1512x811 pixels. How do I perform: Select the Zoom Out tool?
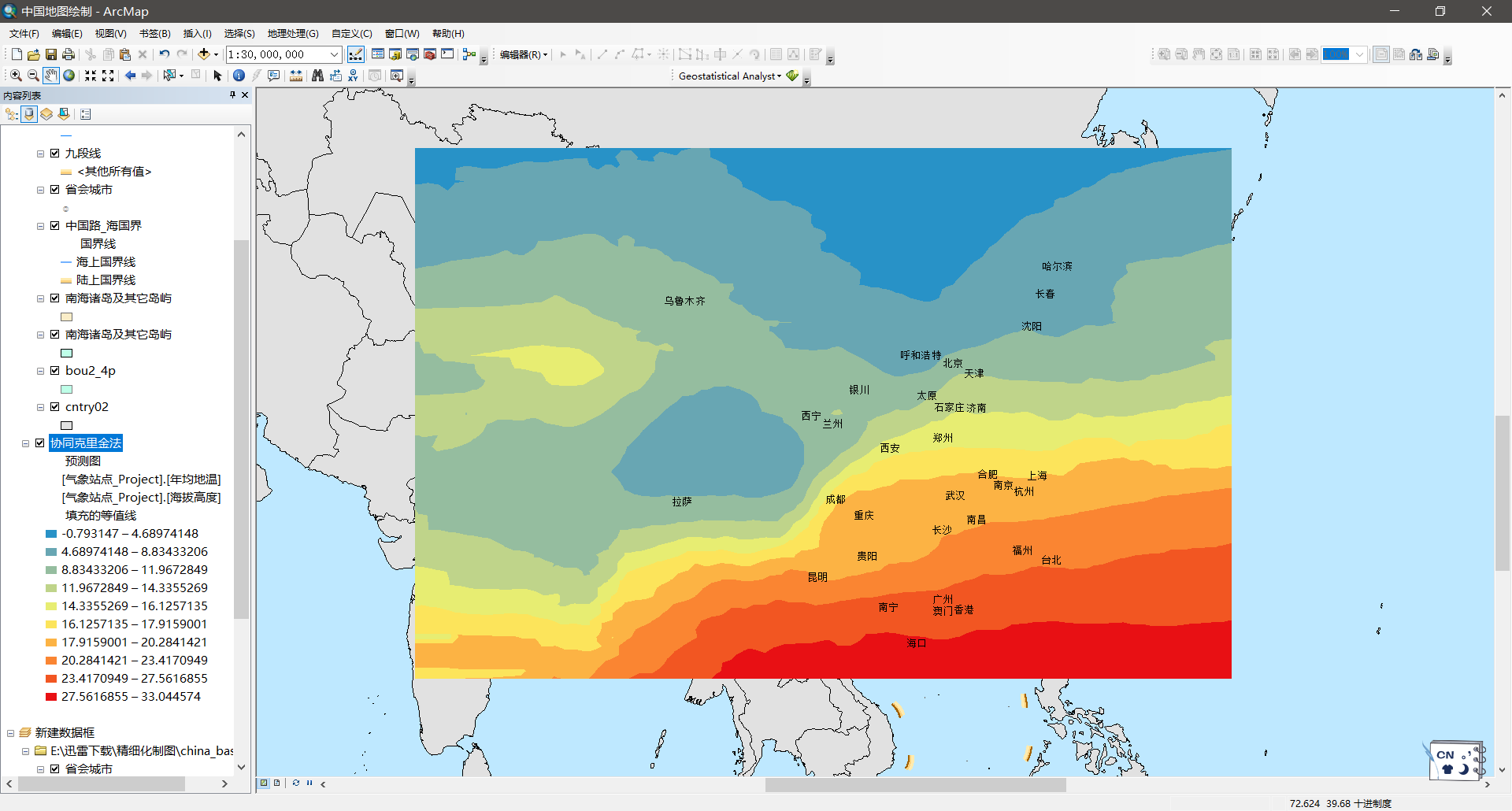click(33, 76)
